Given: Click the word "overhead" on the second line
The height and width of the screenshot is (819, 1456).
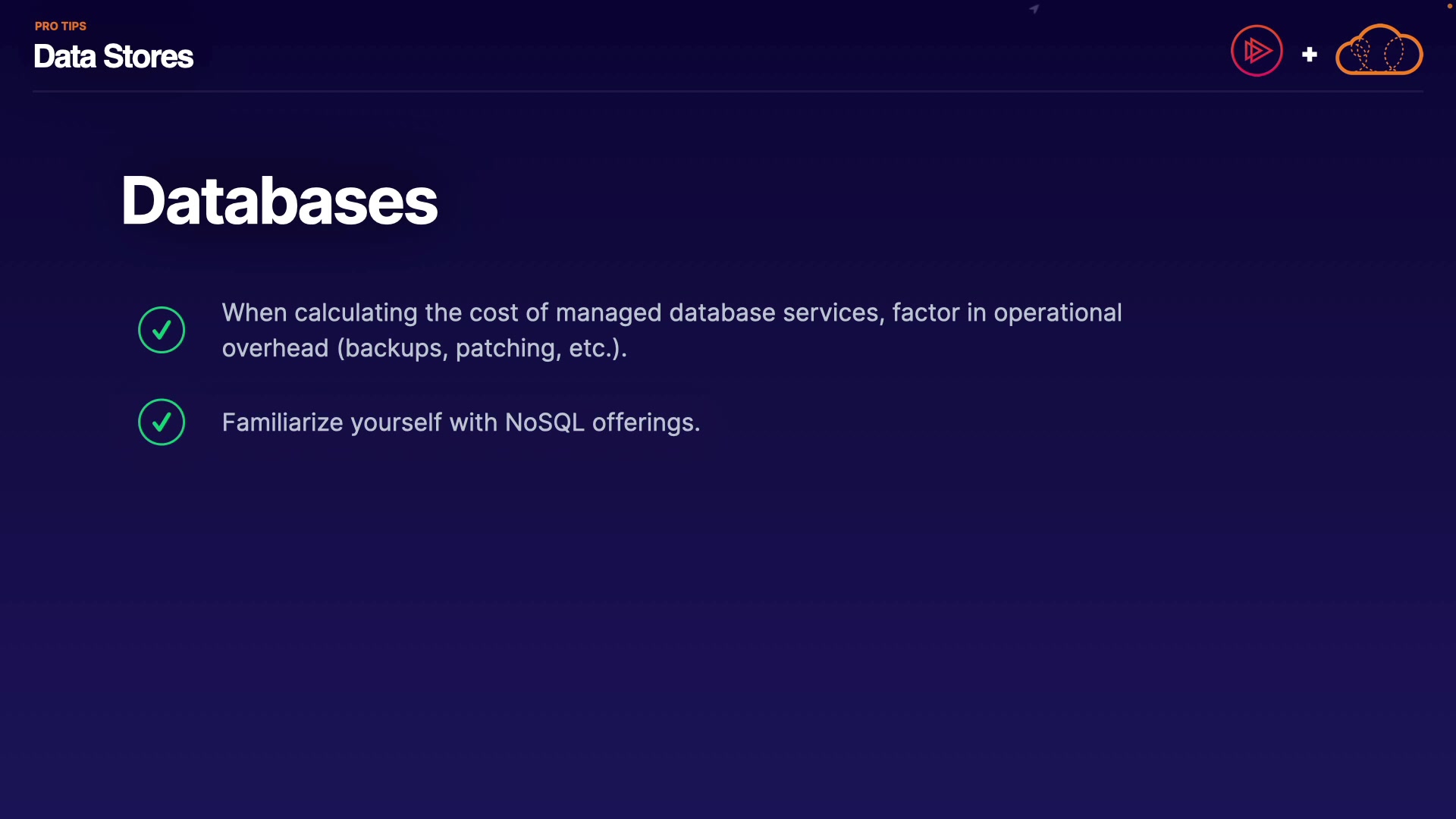Looking at the screenshot, I should click(x=275, y=348).
